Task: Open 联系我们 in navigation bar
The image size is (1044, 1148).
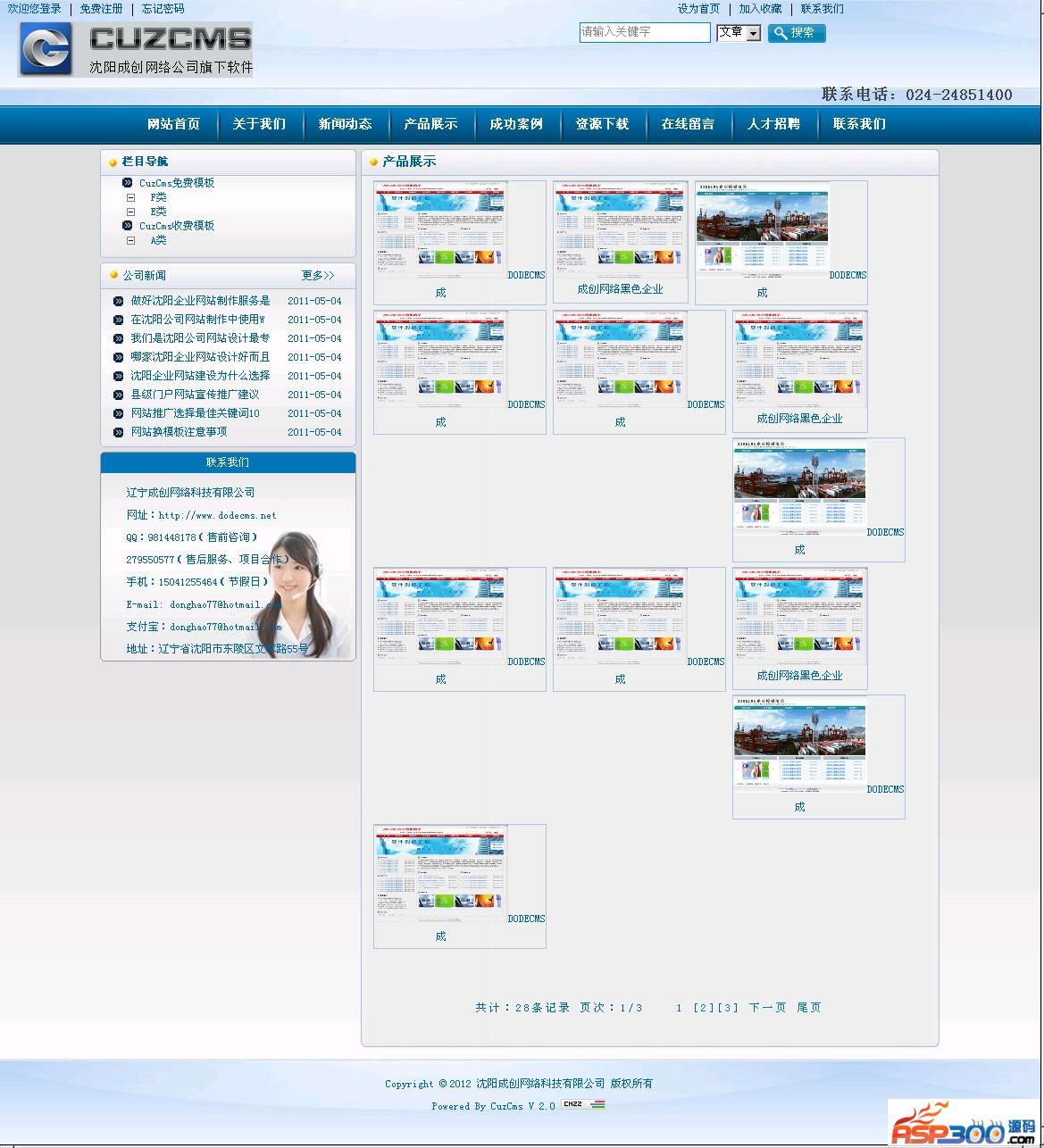Action: [x=860, y=124]
